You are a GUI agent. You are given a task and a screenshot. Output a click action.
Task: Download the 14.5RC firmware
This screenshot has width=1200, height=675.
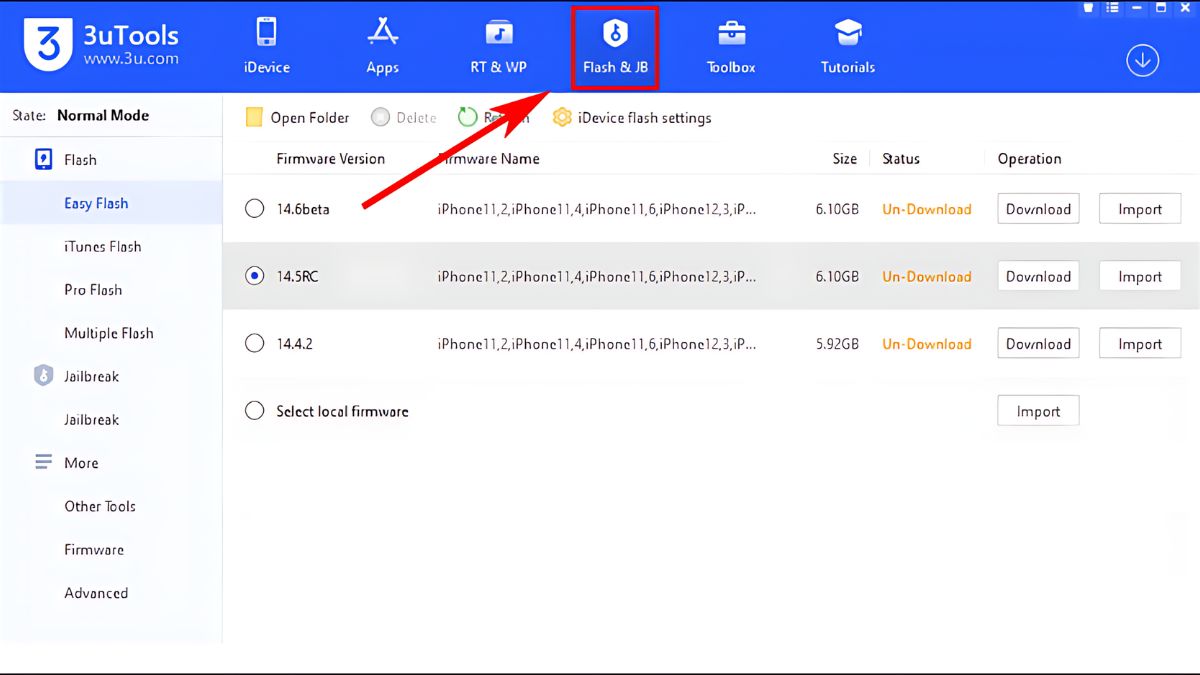pyautogui.click(x=1037, y=276)
